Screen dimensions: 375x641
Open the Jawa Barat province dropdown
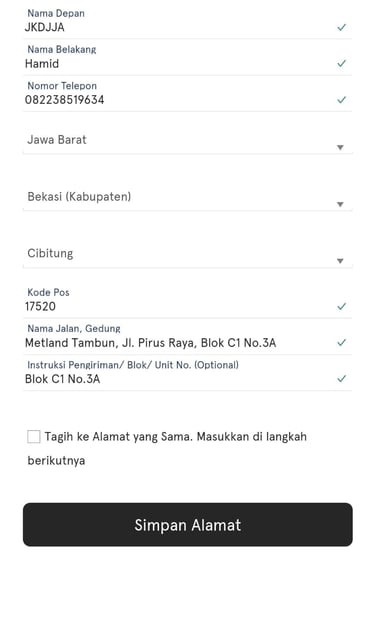188,140
